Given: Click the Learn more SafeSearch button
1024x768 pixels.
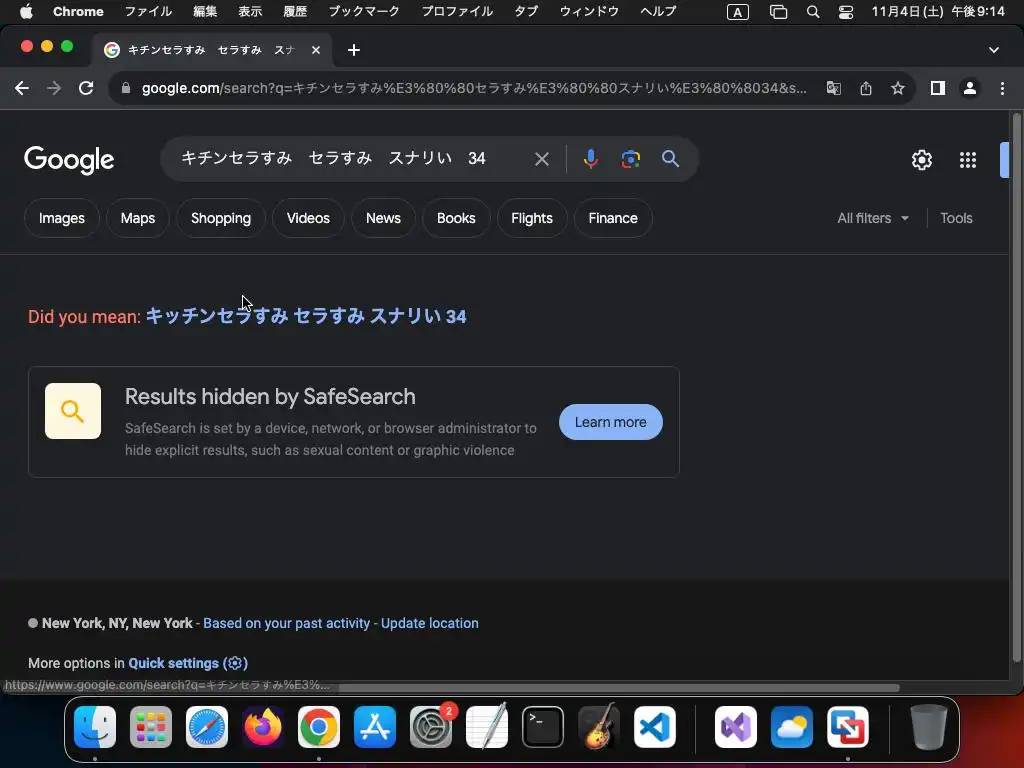Looking at the screenshot, I should coord(611,422).
